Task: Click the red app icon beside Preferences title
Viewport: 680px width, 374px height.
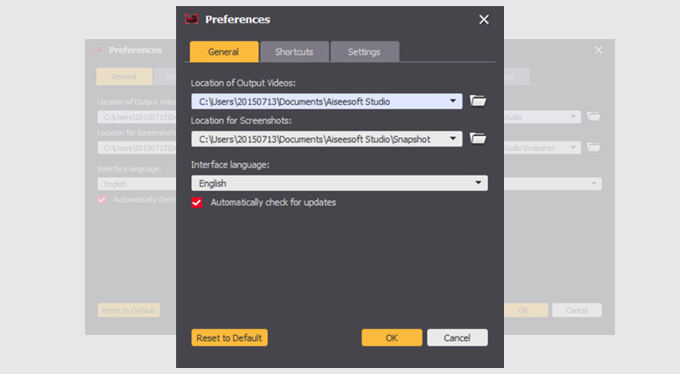Action: [x=192, y=19]
